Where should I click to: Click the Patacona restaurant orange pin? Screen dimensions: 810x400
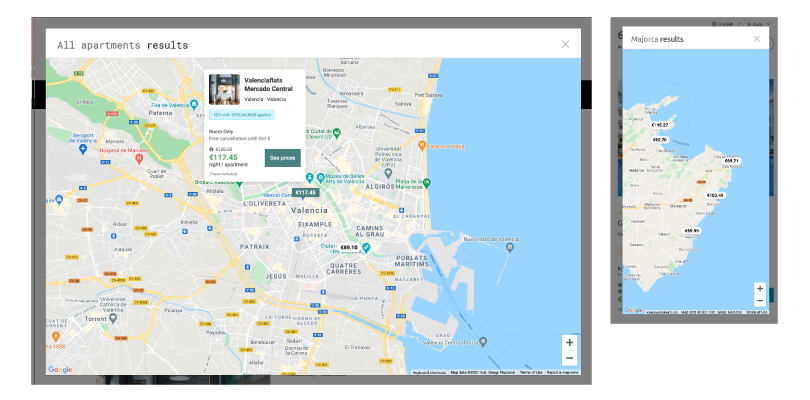point(422,145)
